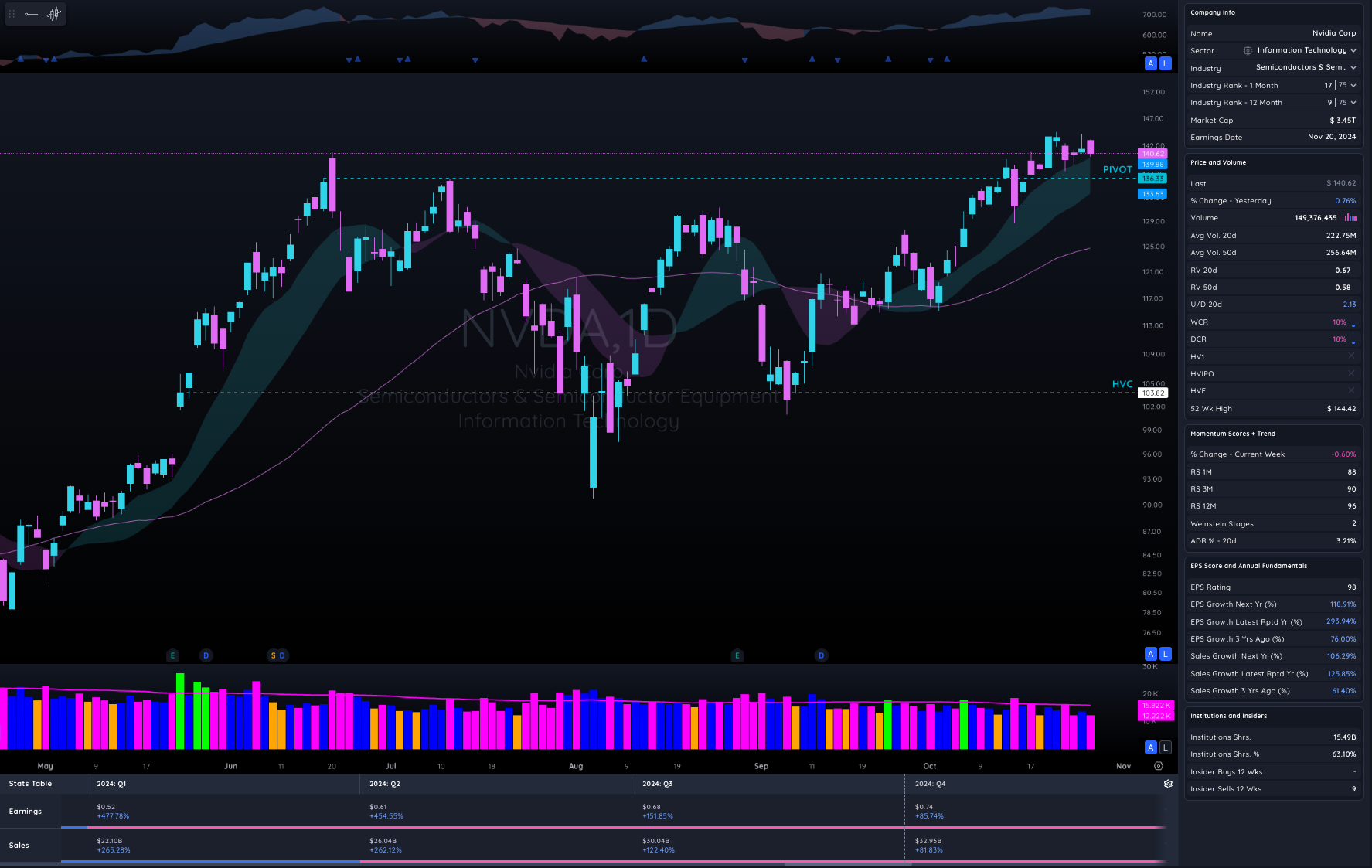Click the WCR range marker
Viewport: 1372px width, 868px height.
coord(1353,322)
